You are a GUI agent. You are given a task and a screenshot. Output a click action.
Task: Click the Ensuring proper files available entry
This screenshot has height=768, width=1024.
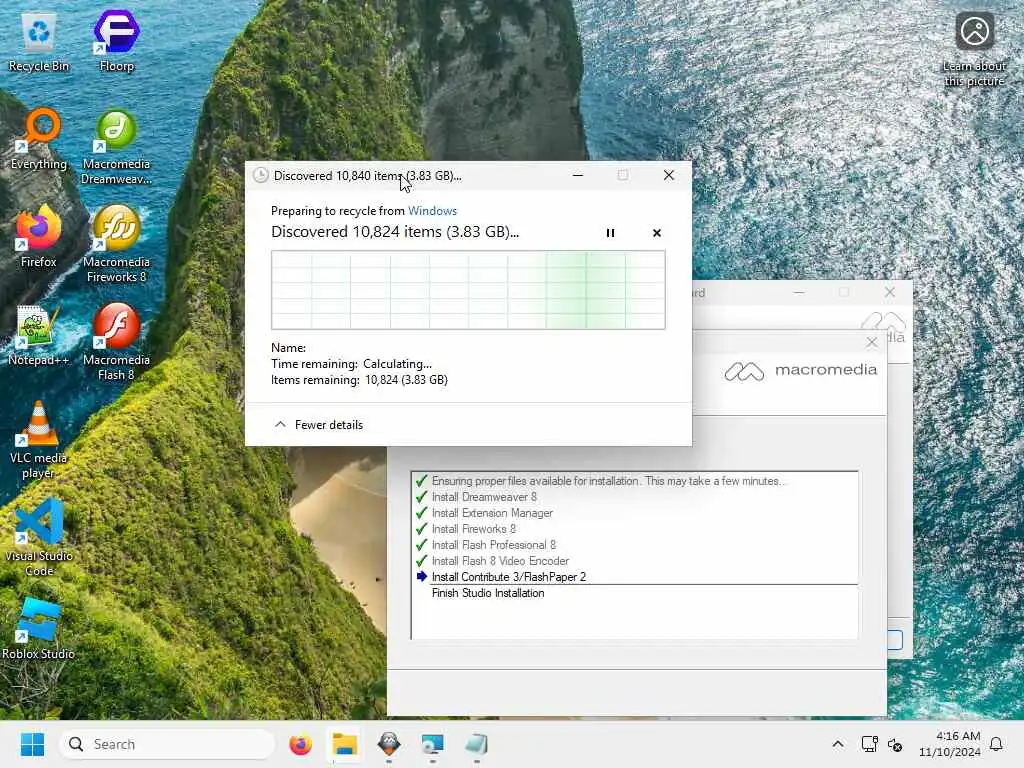pos(609,481)
